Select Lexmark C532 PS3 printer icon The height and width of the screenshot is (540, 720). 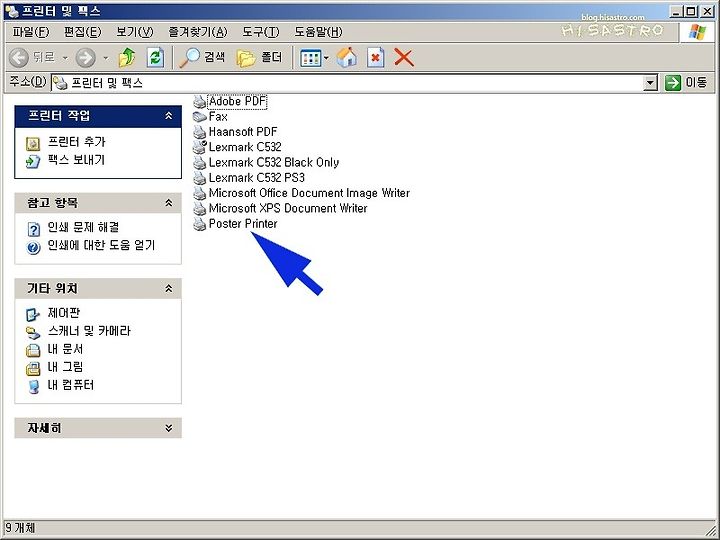point(200,178)
